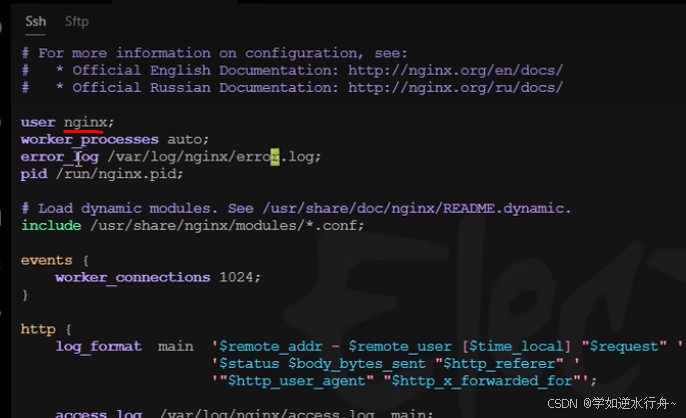
Task: Click the /usr/share/doc/nginx/README.dynamic path
Action: pyautogui.click(x=417, y=208)
